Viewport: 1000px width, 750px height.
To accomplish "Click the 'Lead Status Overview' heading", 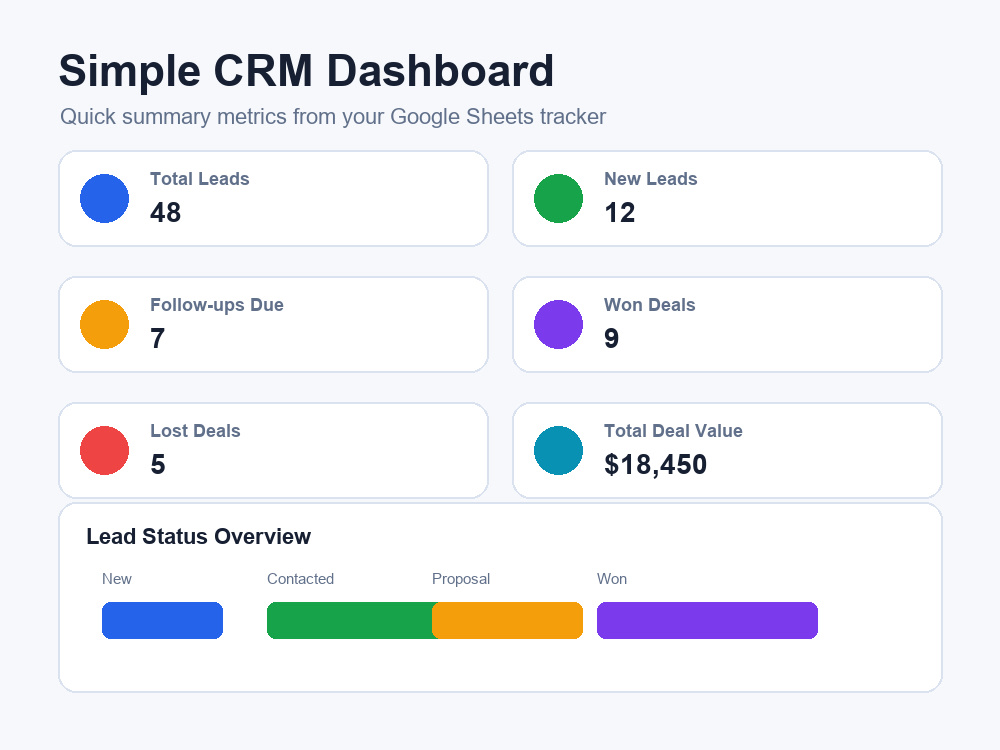I will (198, 536).
